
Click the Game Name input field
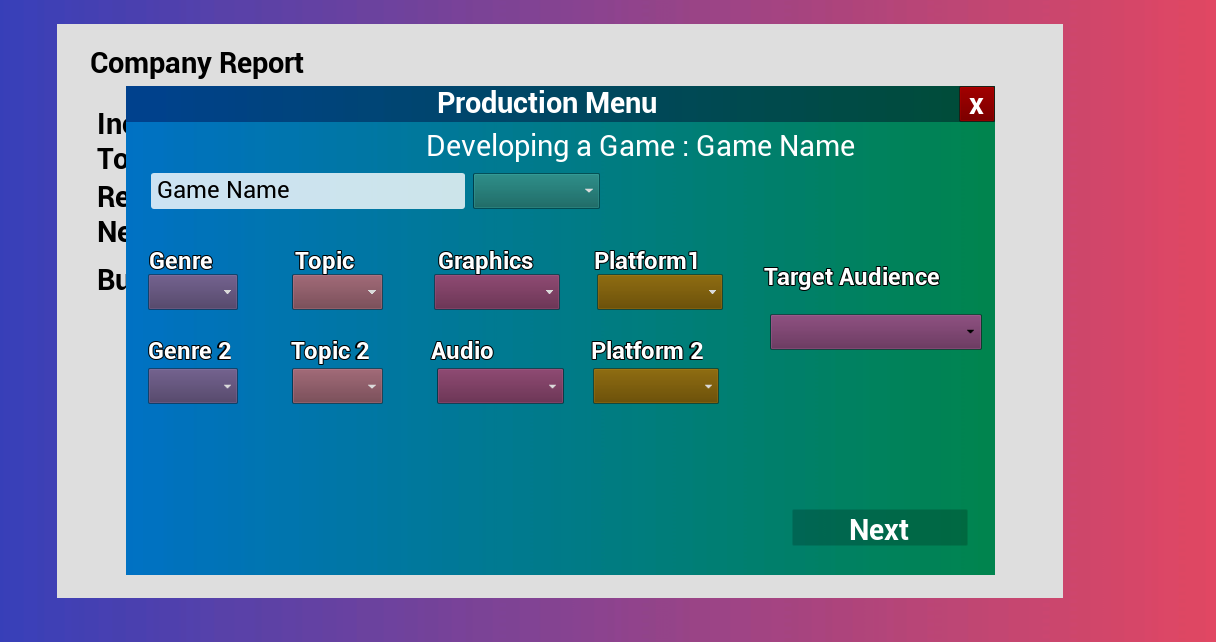(x=308, y=191)
